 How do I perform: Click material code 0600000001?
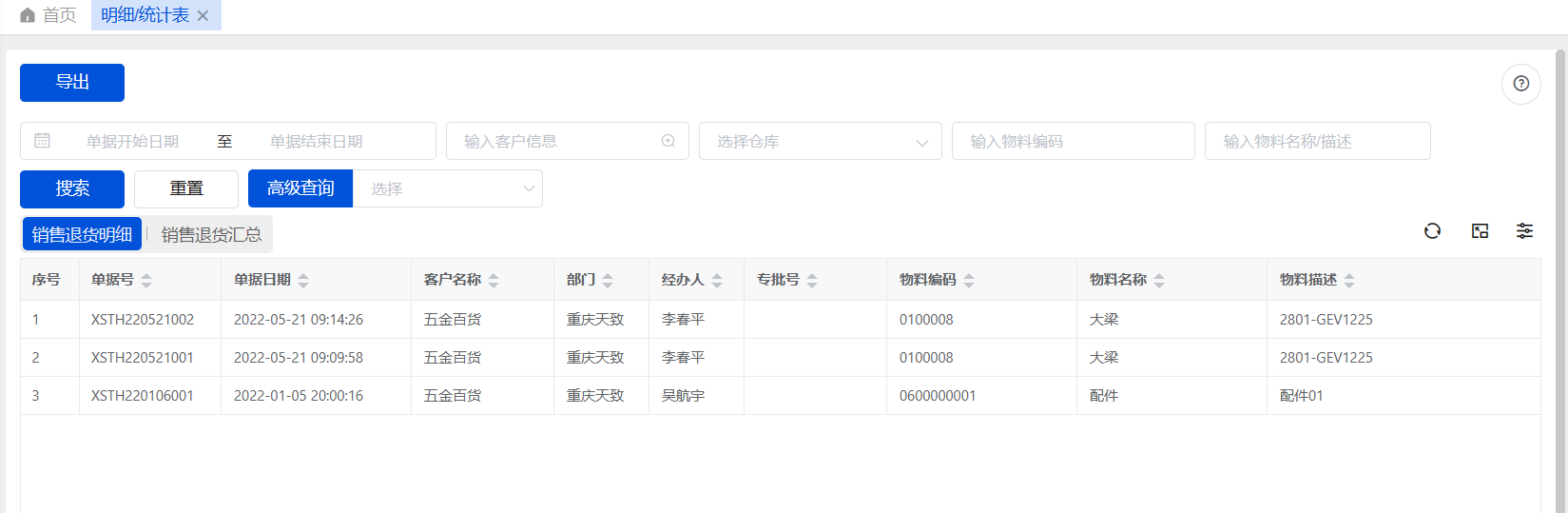[938, 396]
